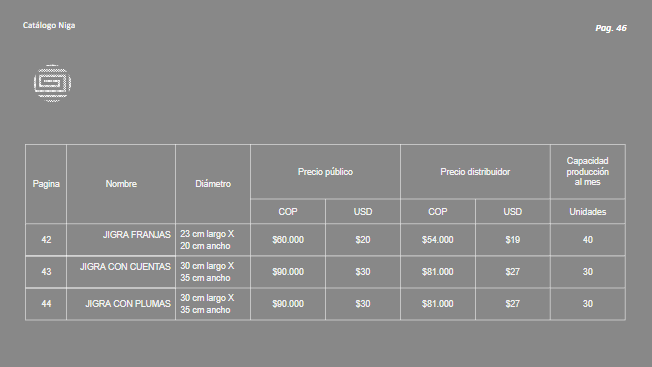Click the Diámetro column header
Image resolution: width=652 pixels, height=367 pixels.
coord(213,184)
